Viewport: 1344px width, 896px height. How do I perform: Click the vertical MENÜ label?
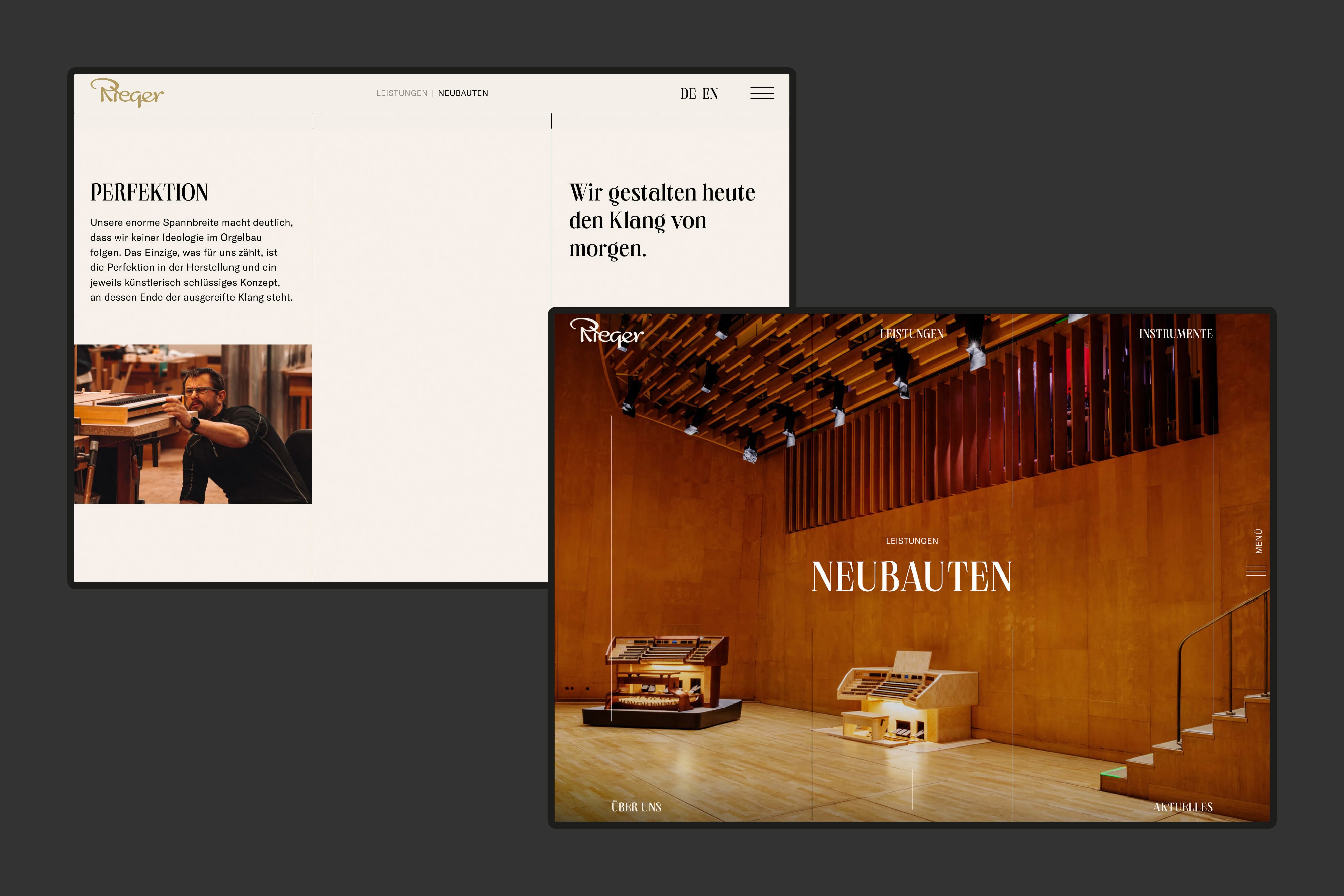click(1258, 541)
